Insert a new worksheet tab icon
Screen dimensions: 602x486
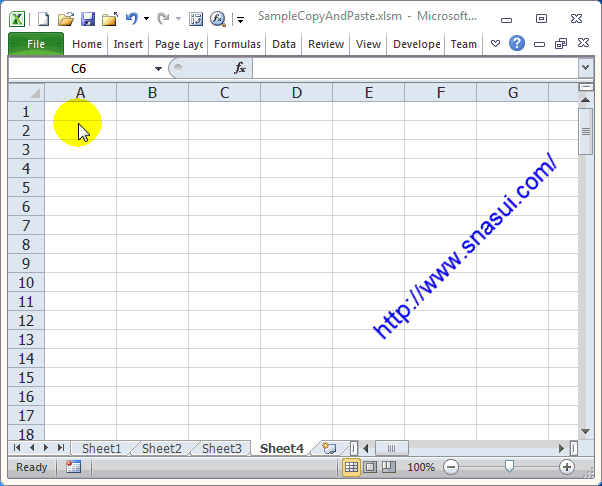click(x=328, y=448)
